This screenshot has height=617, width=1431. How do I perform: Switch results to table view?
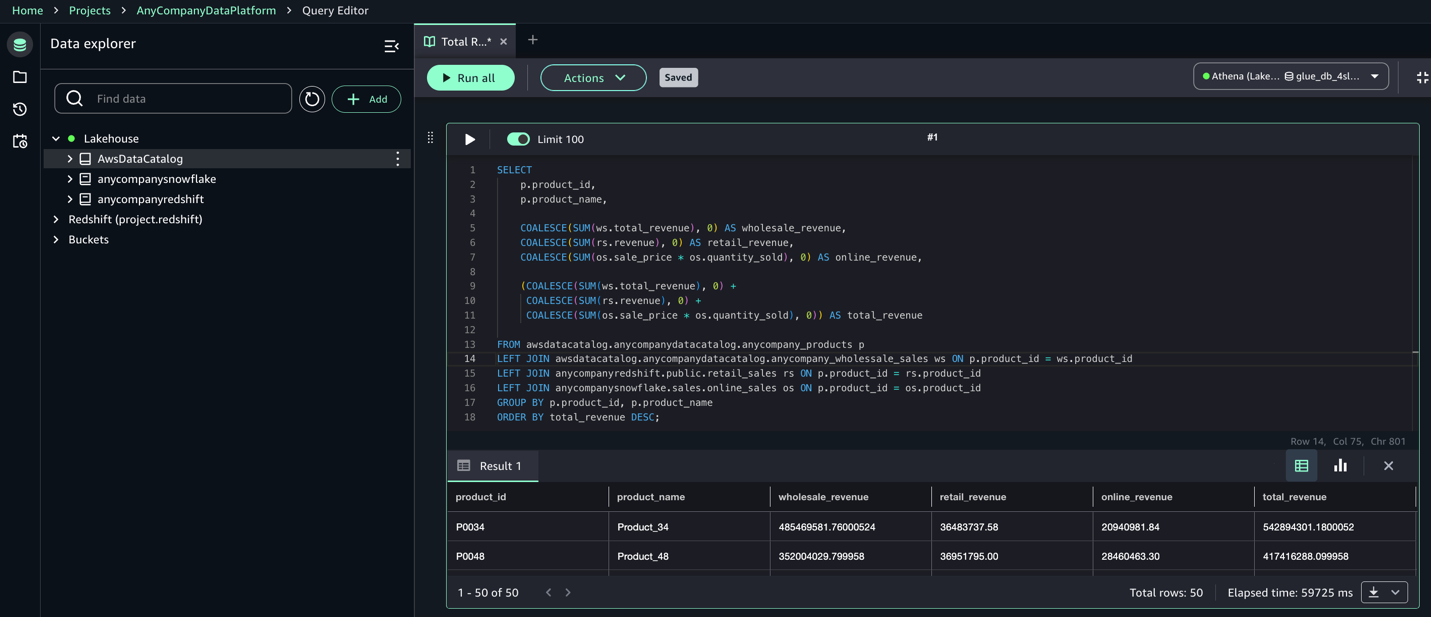[1301, 466]
